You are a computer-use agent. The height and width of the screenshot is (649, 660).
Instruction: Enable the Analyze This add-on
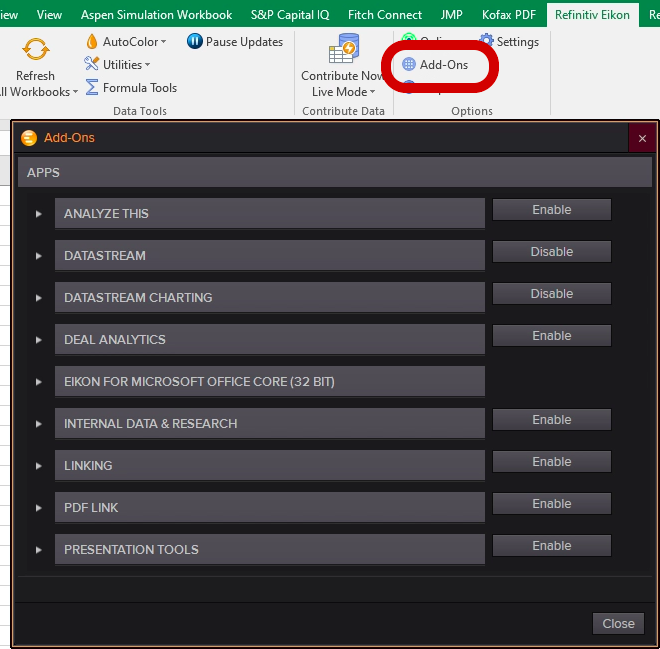click(551, 210)
